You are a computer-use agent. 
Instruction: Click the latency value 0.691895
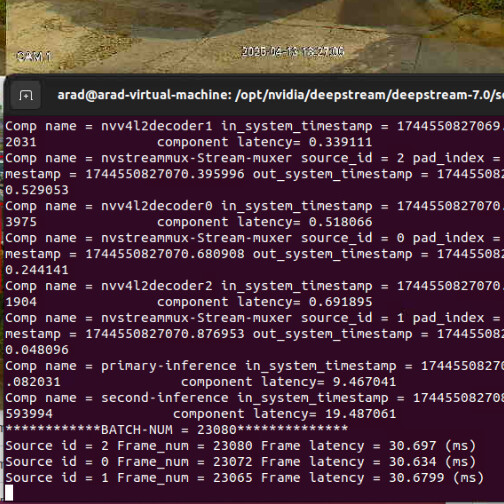340,302
